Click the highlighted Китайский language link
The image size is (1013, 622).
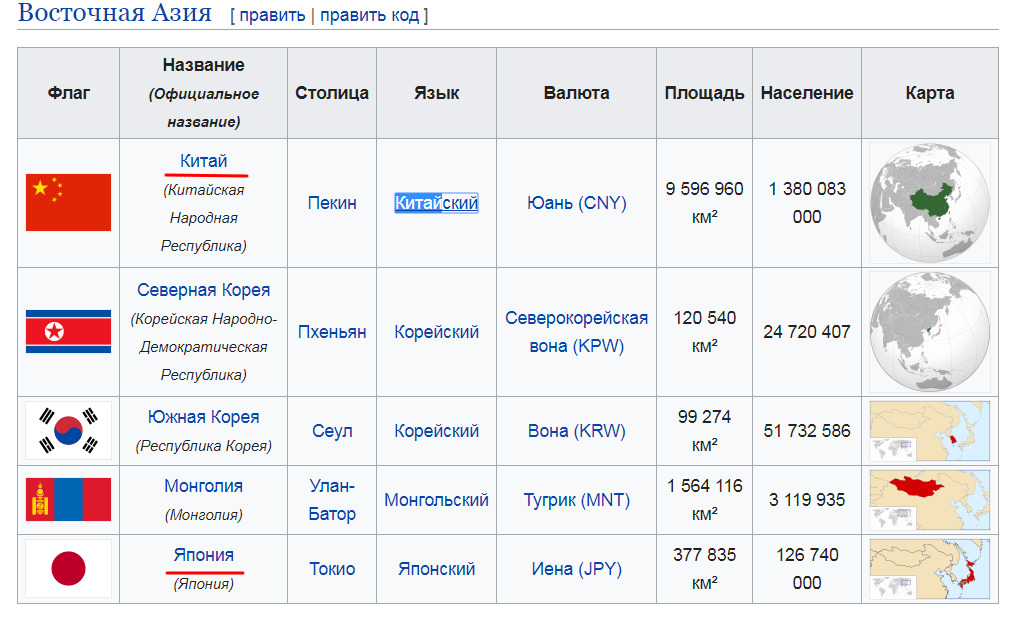coord(436,203)
